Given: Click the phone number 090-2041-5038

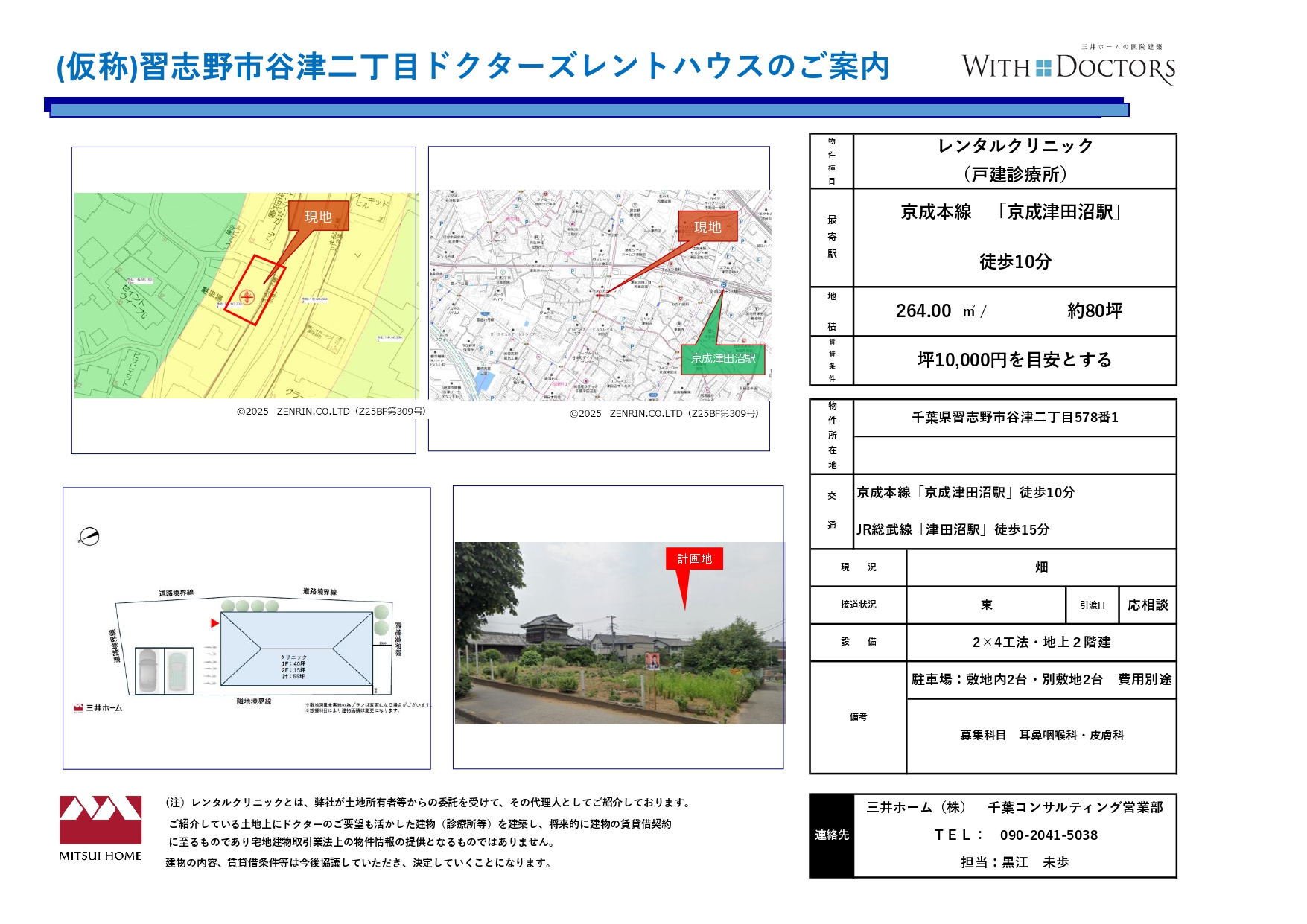Looking at the screenshot, I should point(1049,835).
